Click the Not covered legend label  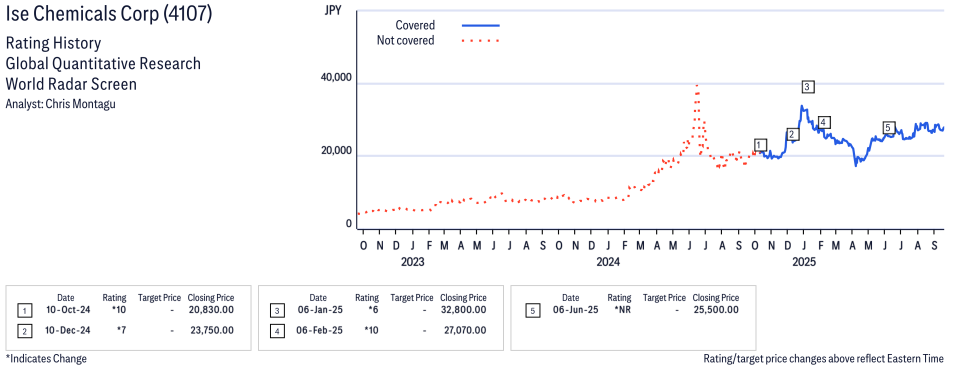406,41
